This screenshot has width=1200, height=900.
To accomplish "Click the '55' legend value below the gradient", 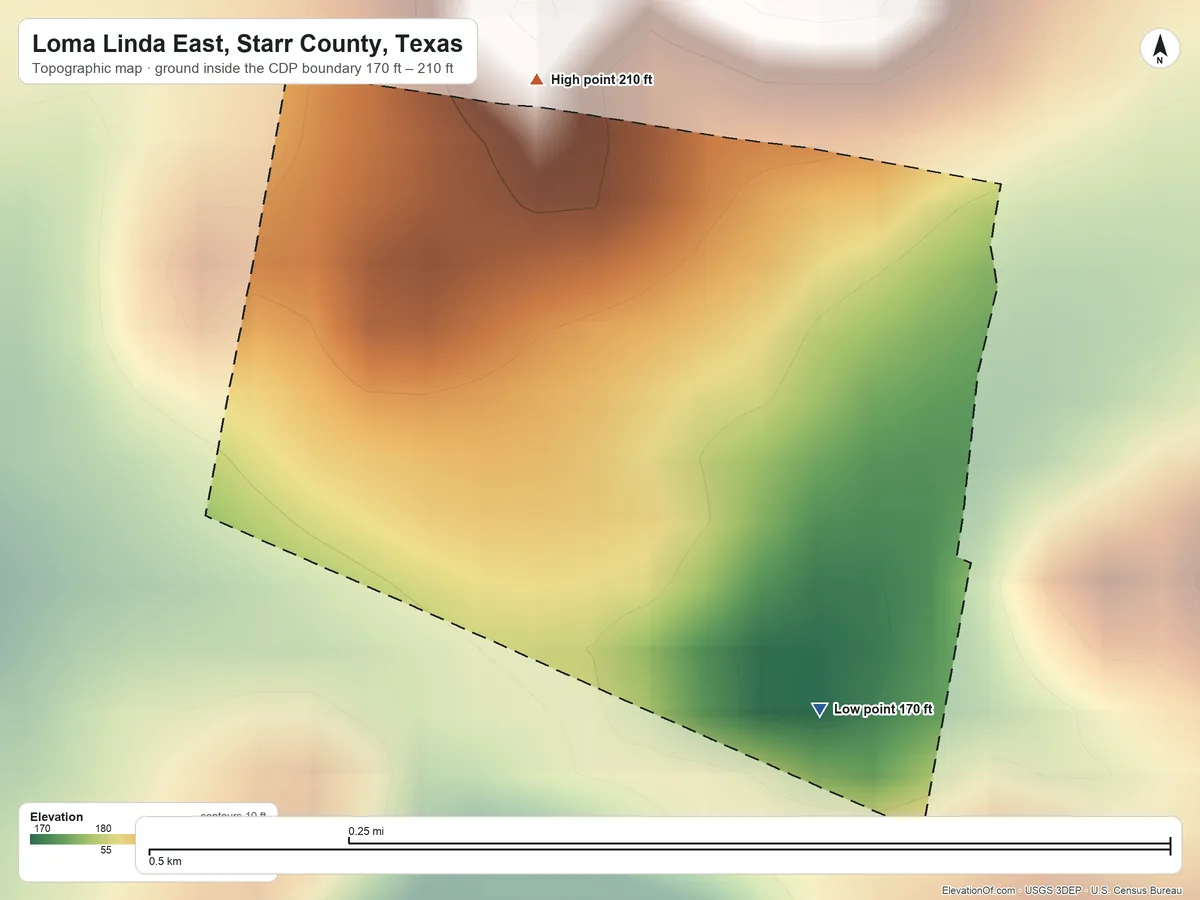I will point(106,850).
